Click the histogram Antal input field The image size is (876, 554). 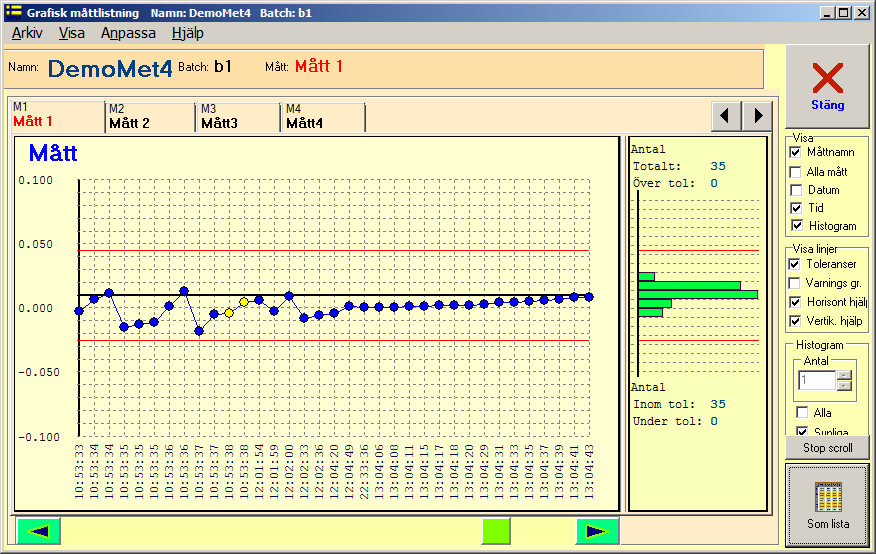tap(817, 381)
